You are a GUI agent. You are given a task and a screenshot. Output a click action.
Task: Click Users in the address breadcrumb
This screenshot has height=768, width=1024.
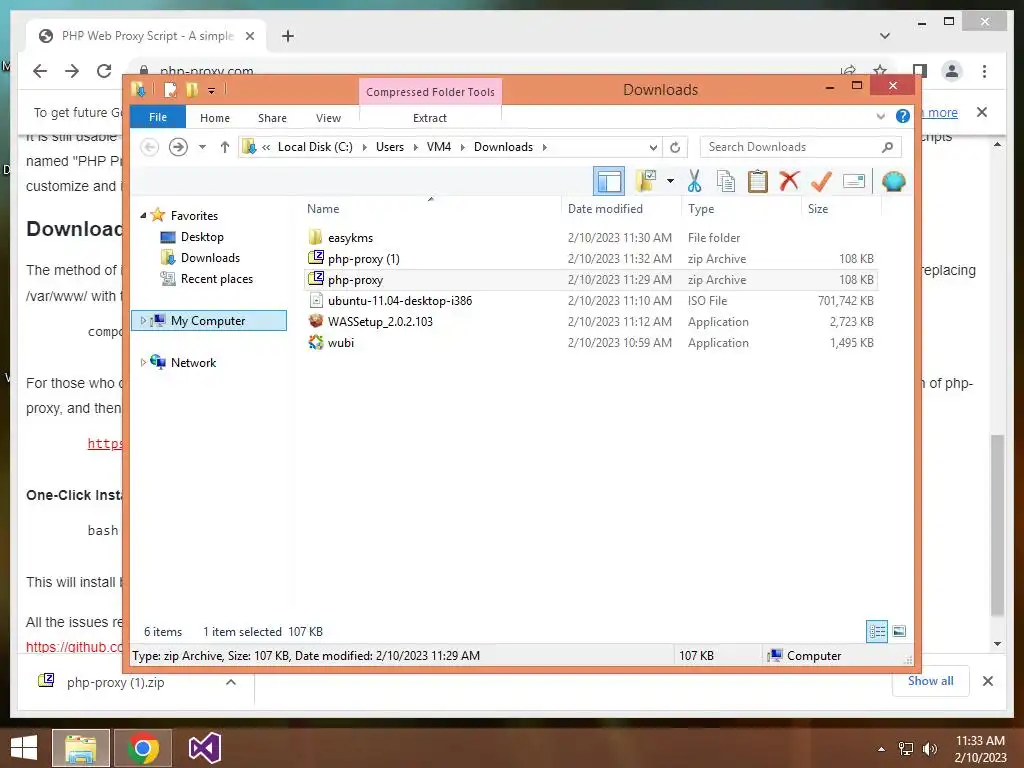[390, 147]
